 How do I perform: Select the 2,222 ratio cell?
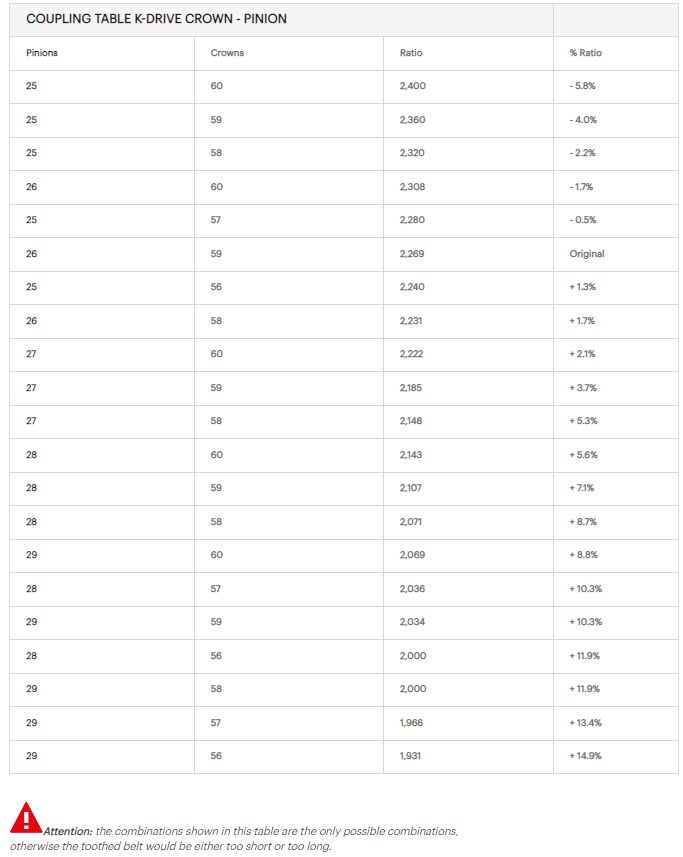click(412, 354)
